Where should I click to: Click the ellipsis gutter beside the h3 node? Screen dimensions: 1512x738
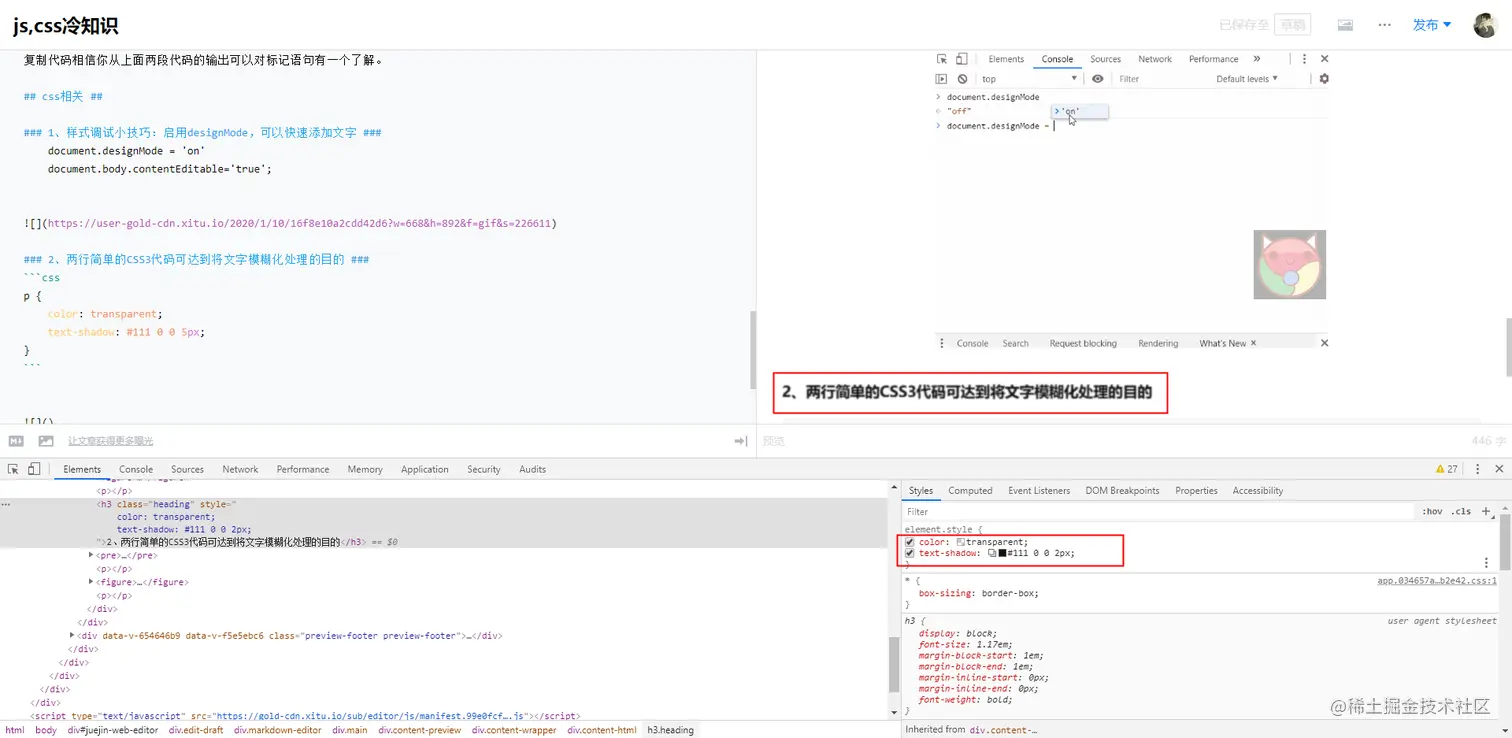coord(7,506)
